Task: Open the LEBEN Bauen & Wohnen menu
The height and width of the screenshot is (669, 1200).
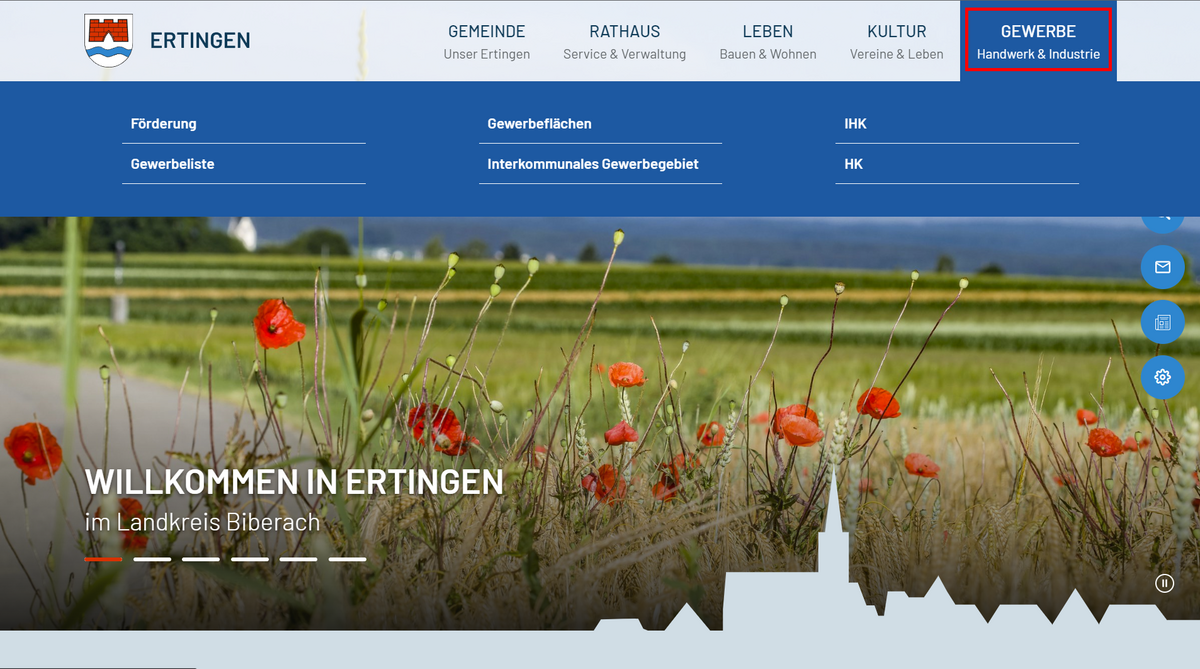Action: [x=768, y=41]
